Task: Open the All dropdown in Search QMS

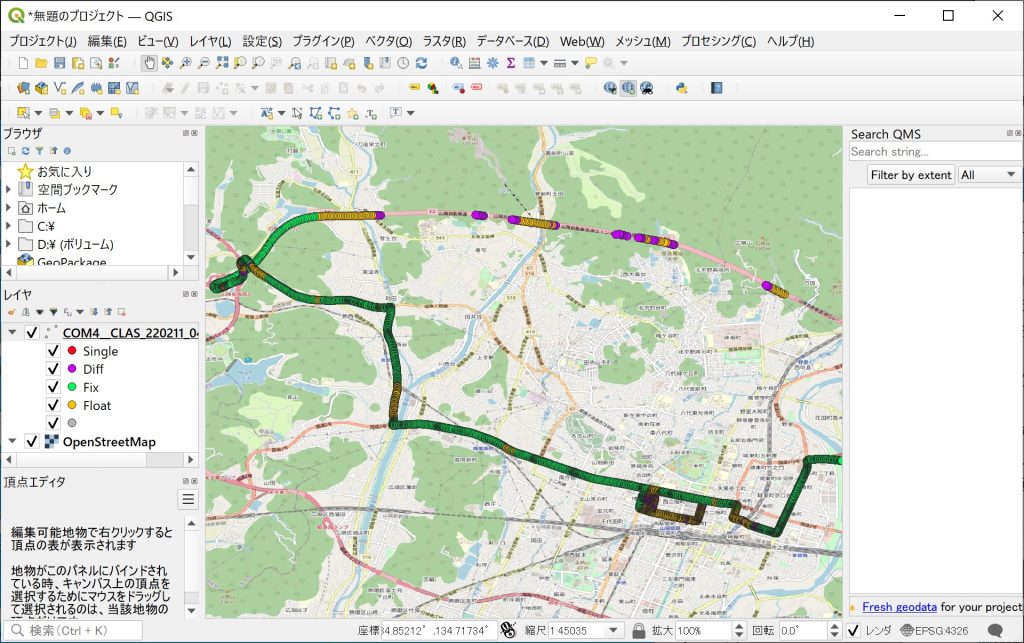Action: tap(987, 174)
